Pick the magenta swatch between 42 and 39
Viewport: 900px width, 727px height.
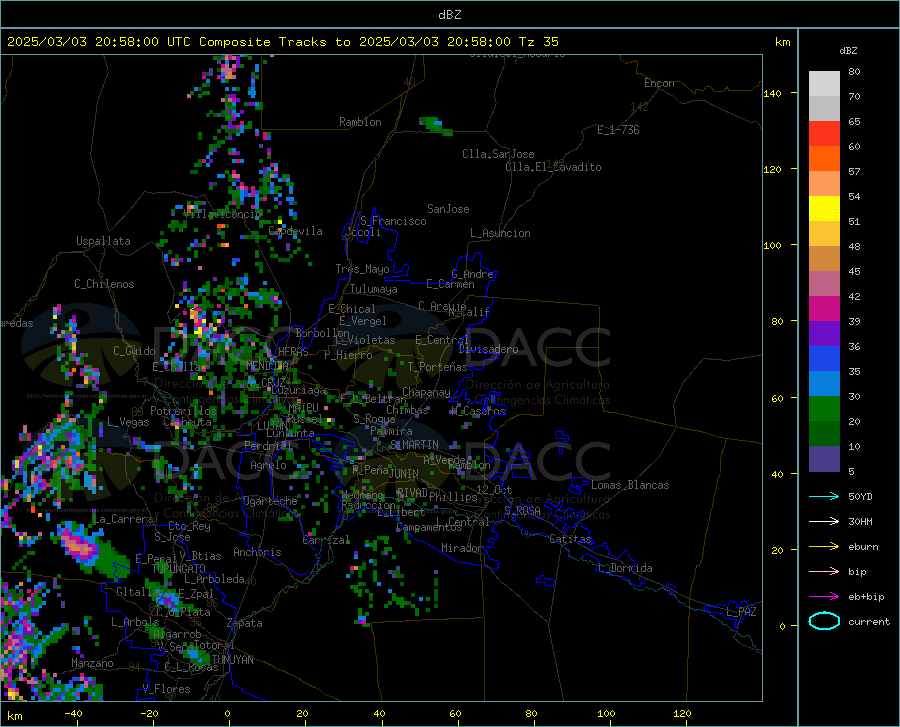click(824, 309)
